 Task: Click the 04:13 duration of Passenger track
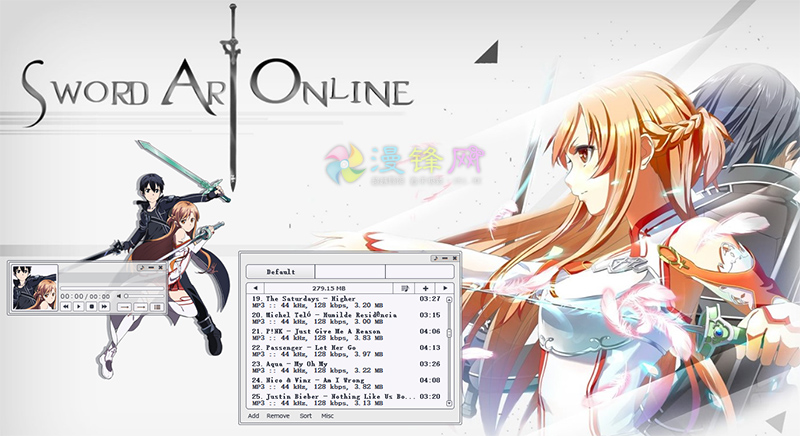(430, 348)
